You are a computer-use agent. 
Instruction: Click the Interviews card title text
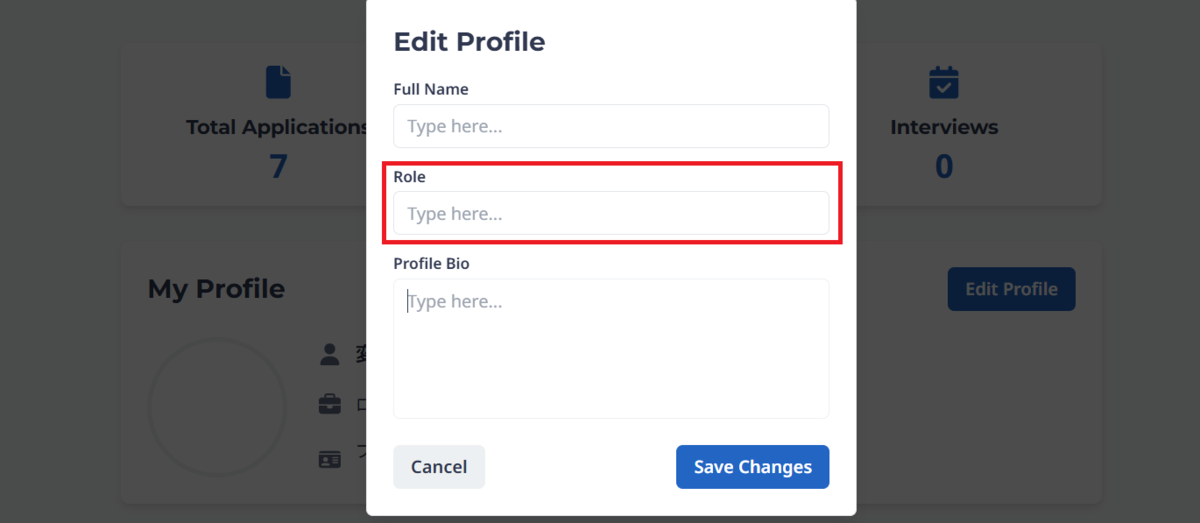pyautogui.click(x=944, y=128)
